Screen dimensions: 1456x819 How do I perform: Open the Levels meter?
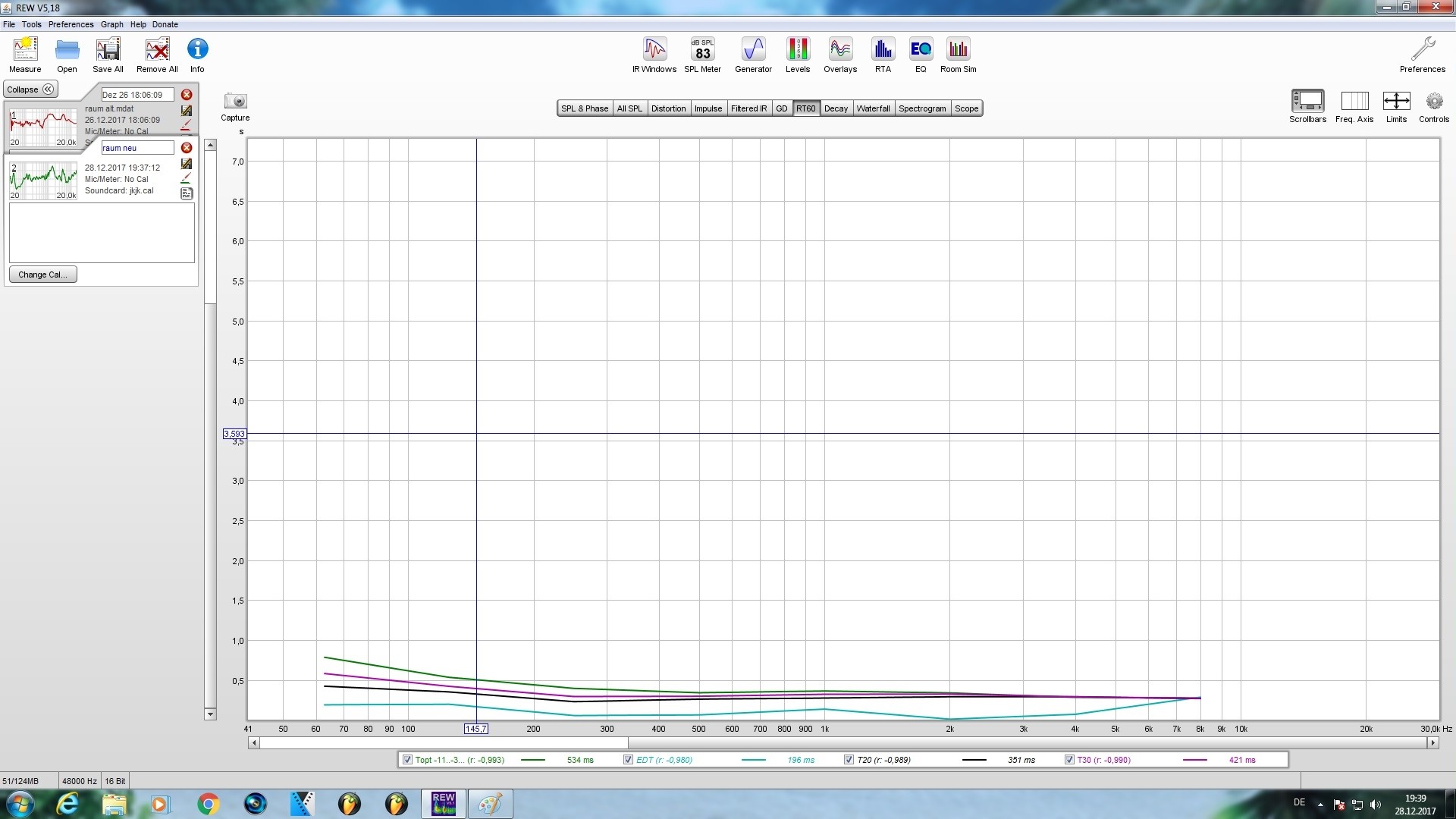click(x=798, y=55)
